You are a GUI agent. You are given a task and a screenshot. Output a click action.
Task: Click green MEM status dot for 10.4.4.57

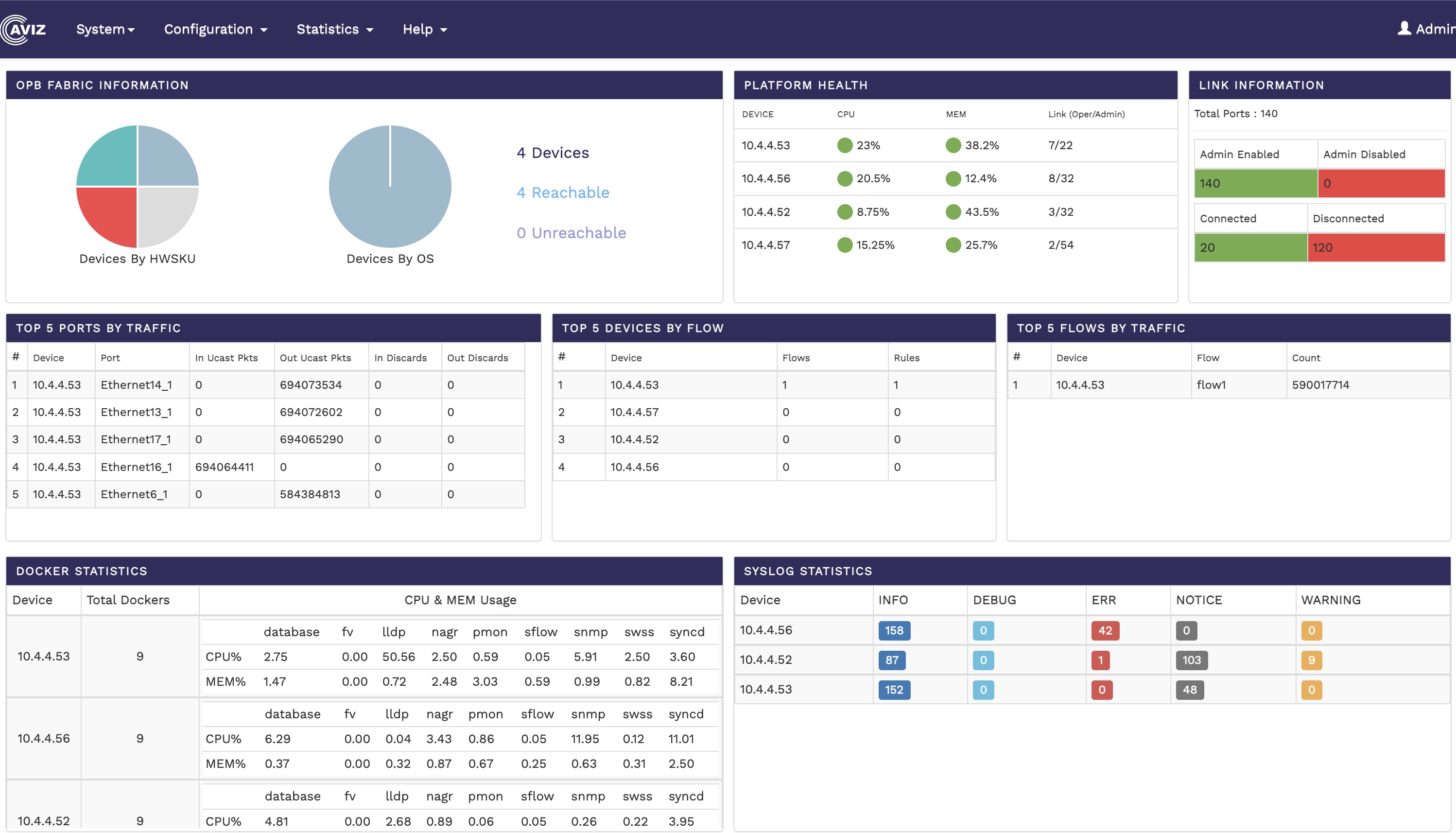coord(953,245)
